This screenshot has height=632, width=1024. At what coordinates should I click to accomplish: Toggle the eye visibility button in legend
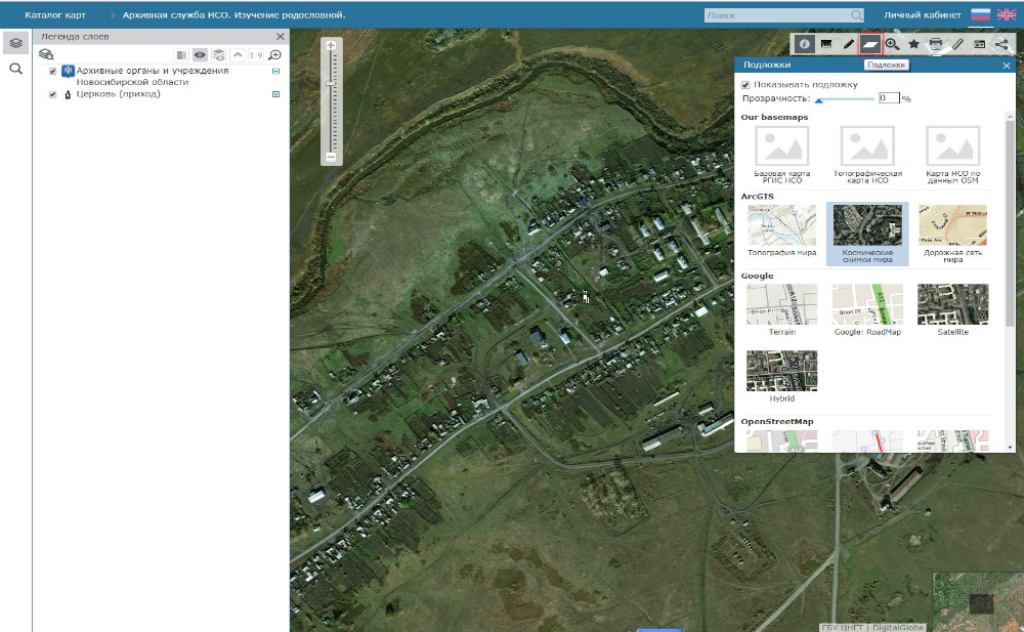(x=200, y=55)
